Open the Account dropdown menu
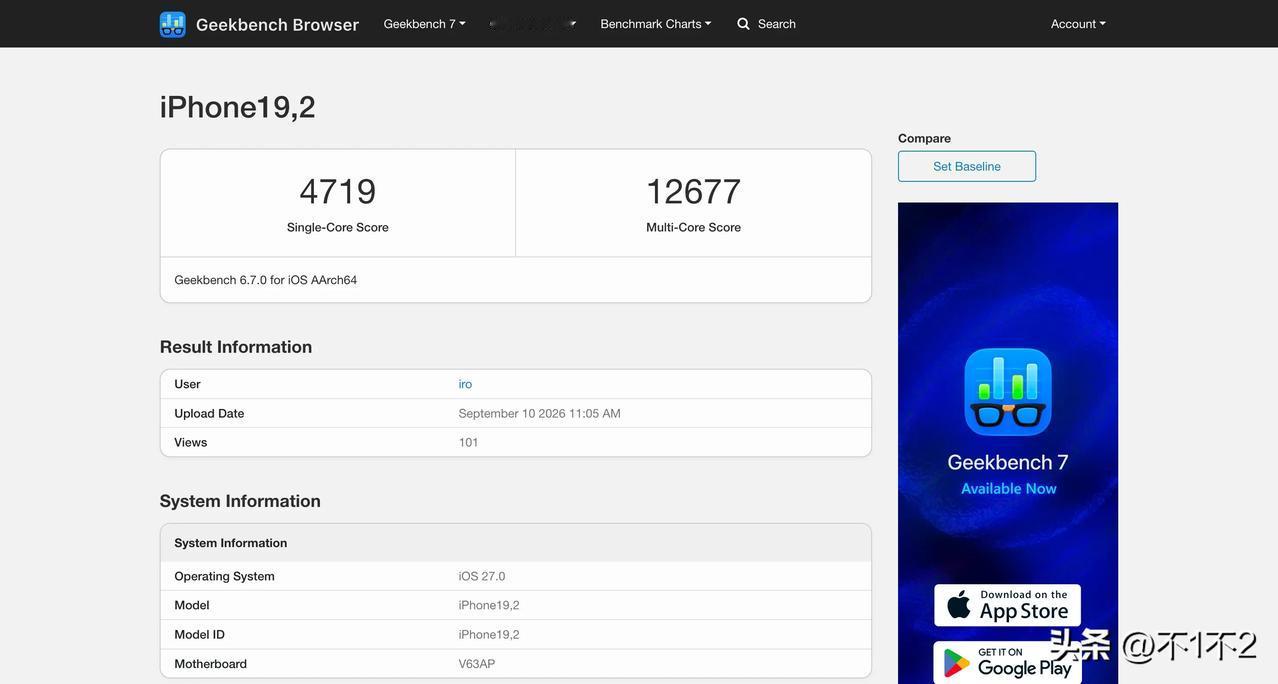Viewport: 1278px width, 684px height. [1078, 24]
